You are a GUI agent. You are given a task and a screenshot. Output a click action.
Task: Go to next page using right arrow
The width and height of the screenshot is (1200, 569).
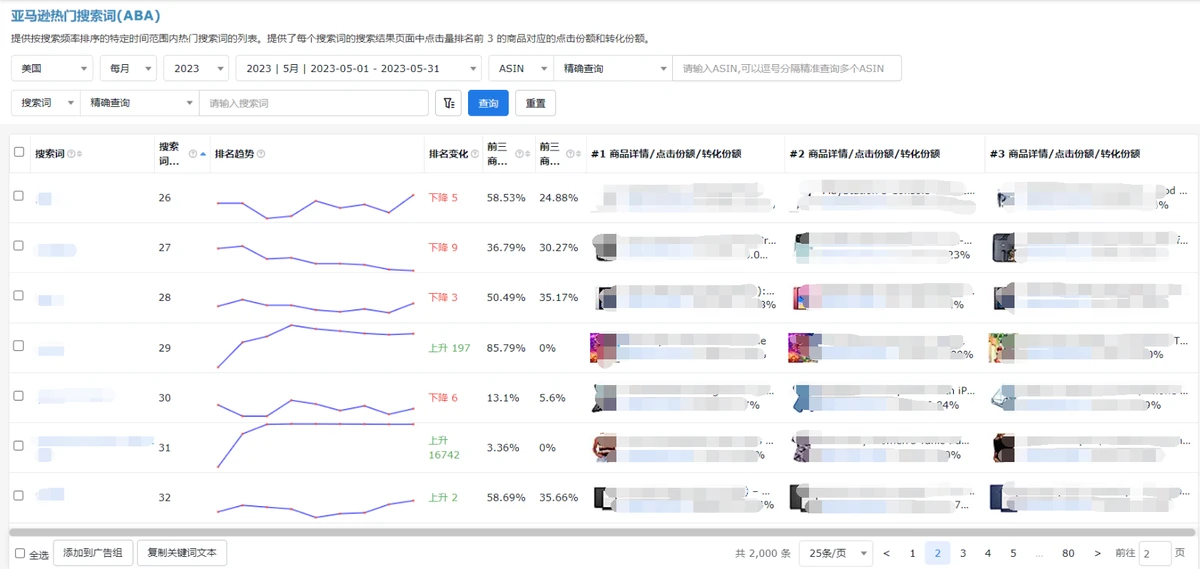1098,553
